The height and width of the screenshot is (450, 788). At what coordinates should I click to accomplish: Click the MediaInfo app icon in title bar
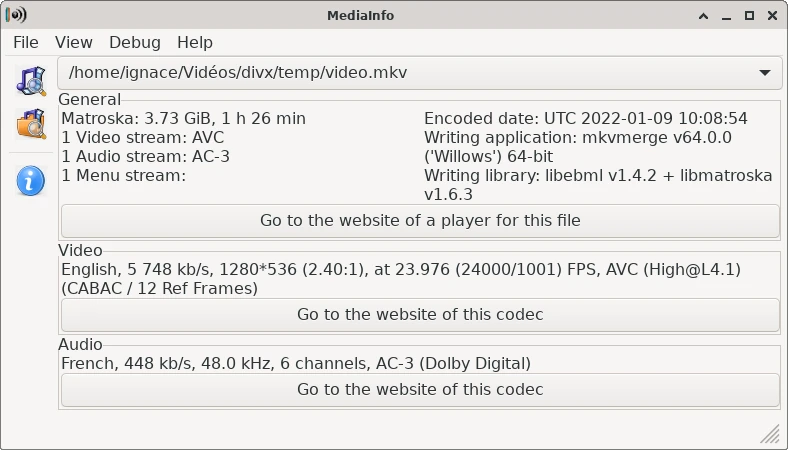[16, 15]
